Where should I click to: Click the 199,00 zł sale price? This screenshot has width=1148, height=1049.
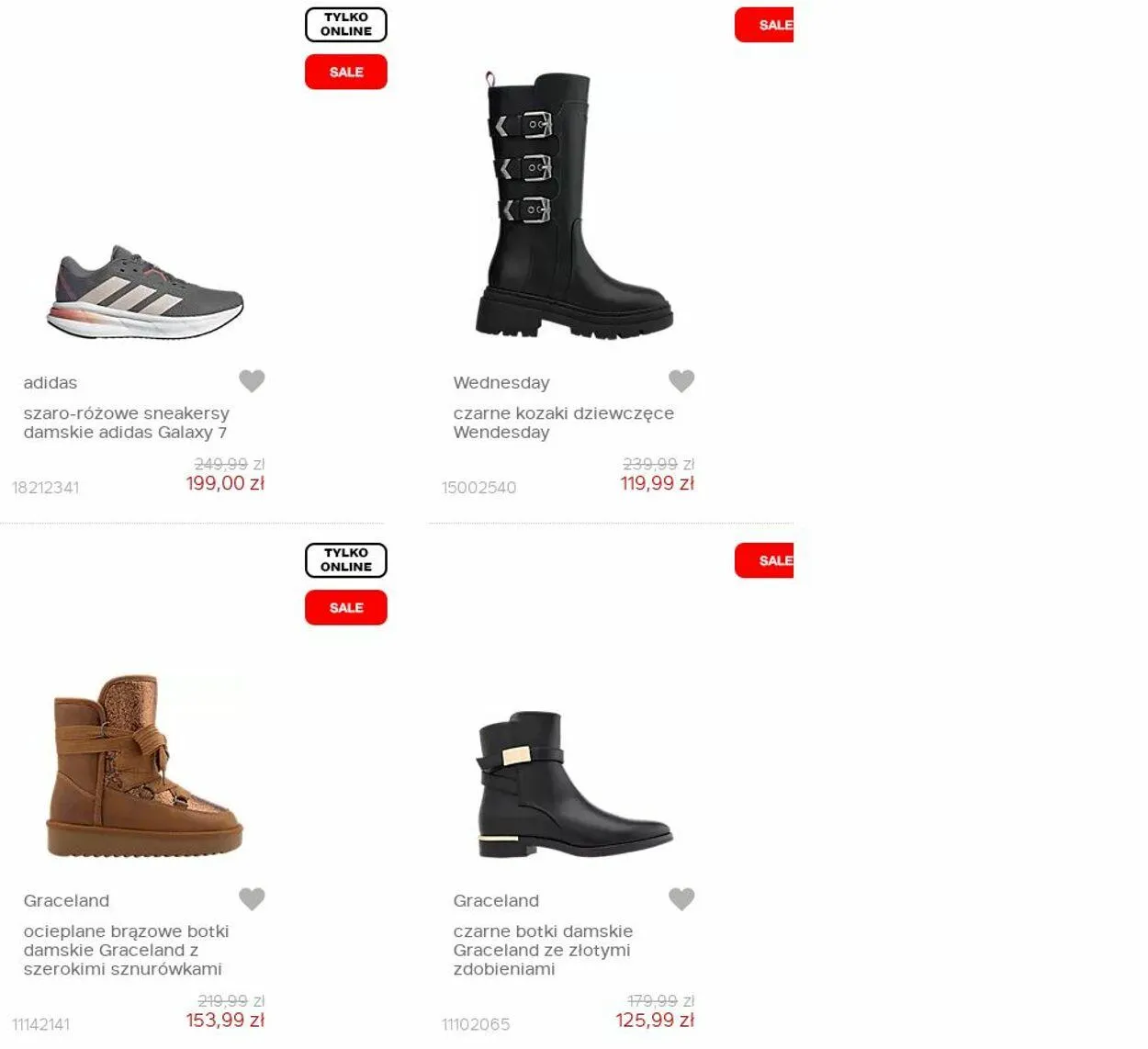coord(225,484)
